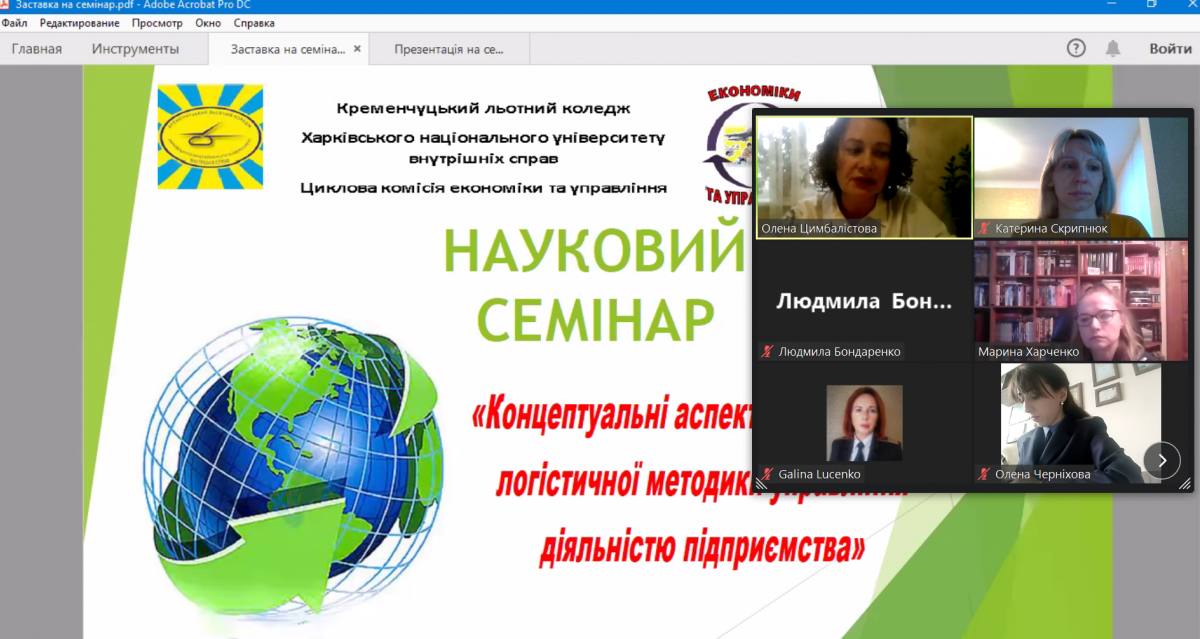Open the Help question mark icon
Viewport: 1200px width, 639px height.
coord(1076,48)
